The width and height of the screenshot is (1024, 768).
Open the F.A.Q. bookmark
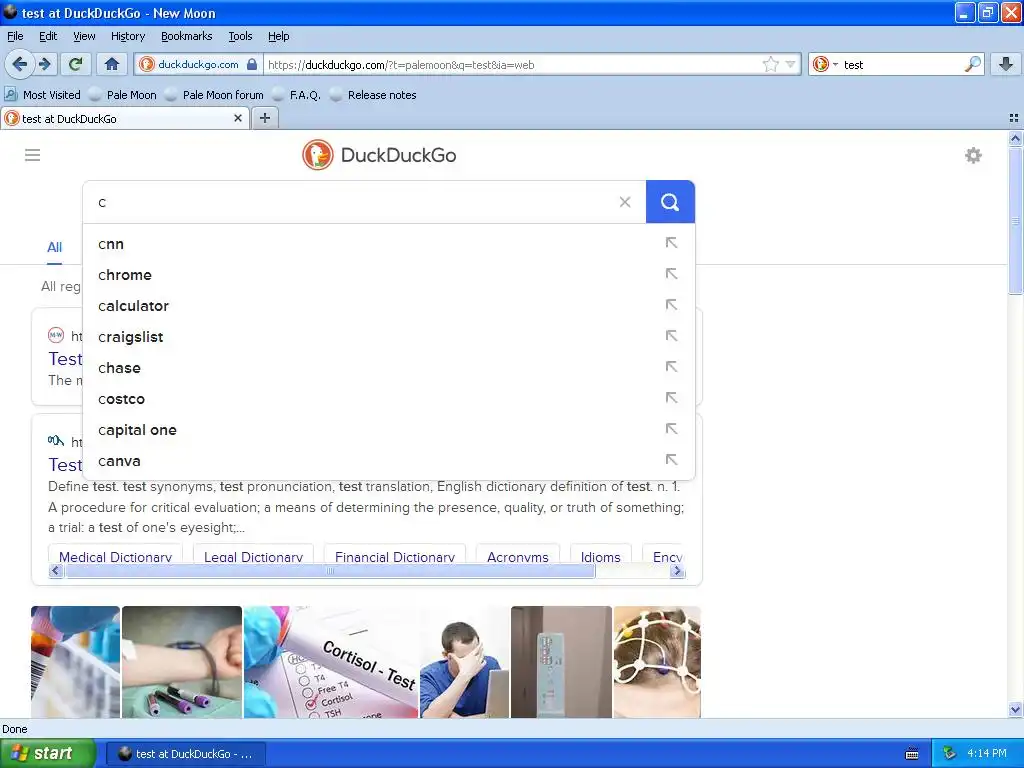(x=296, y=95)
